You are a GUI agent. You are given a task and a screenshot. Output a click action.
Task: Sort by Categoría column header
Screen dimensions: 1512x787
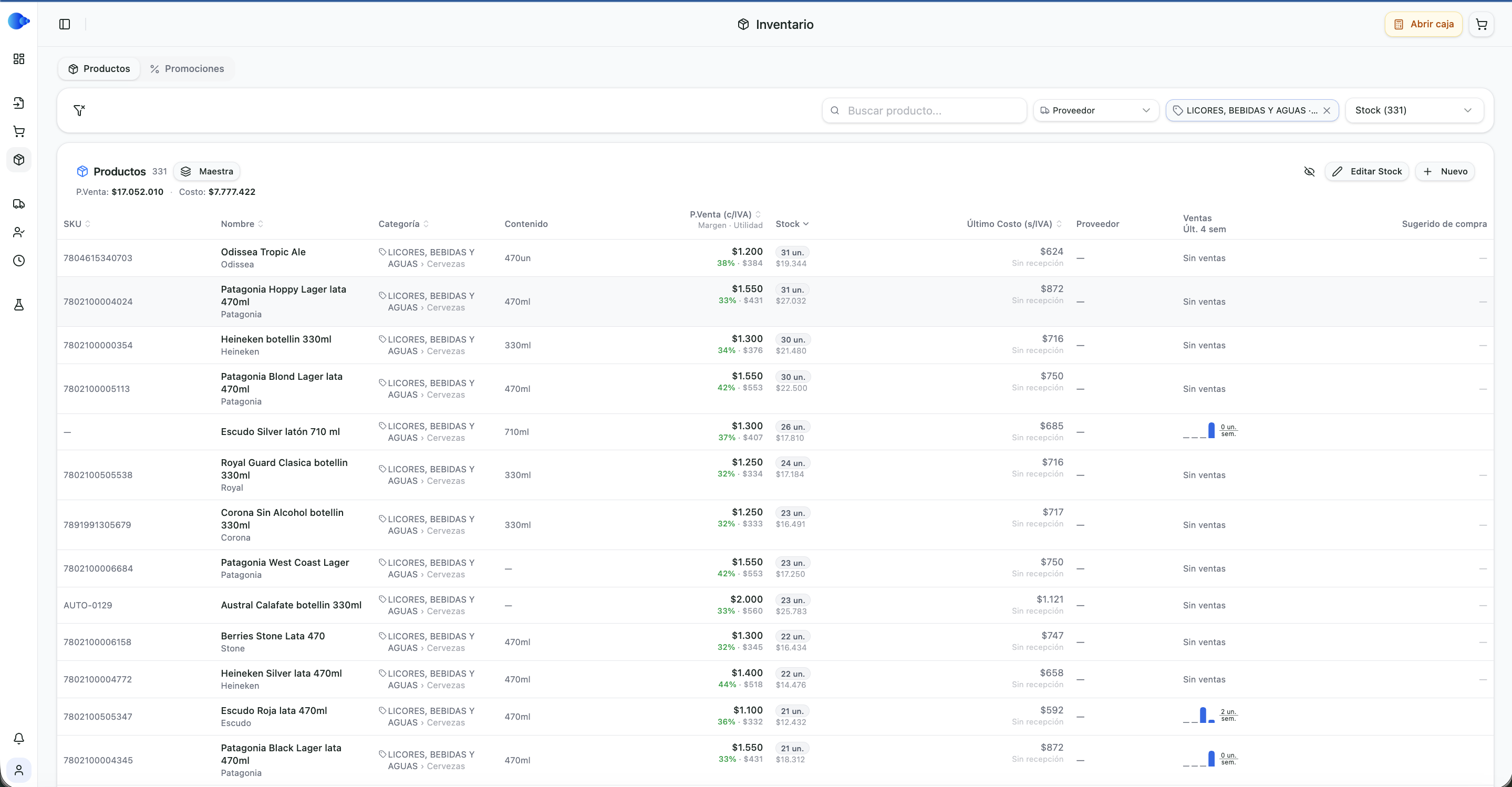403,224
